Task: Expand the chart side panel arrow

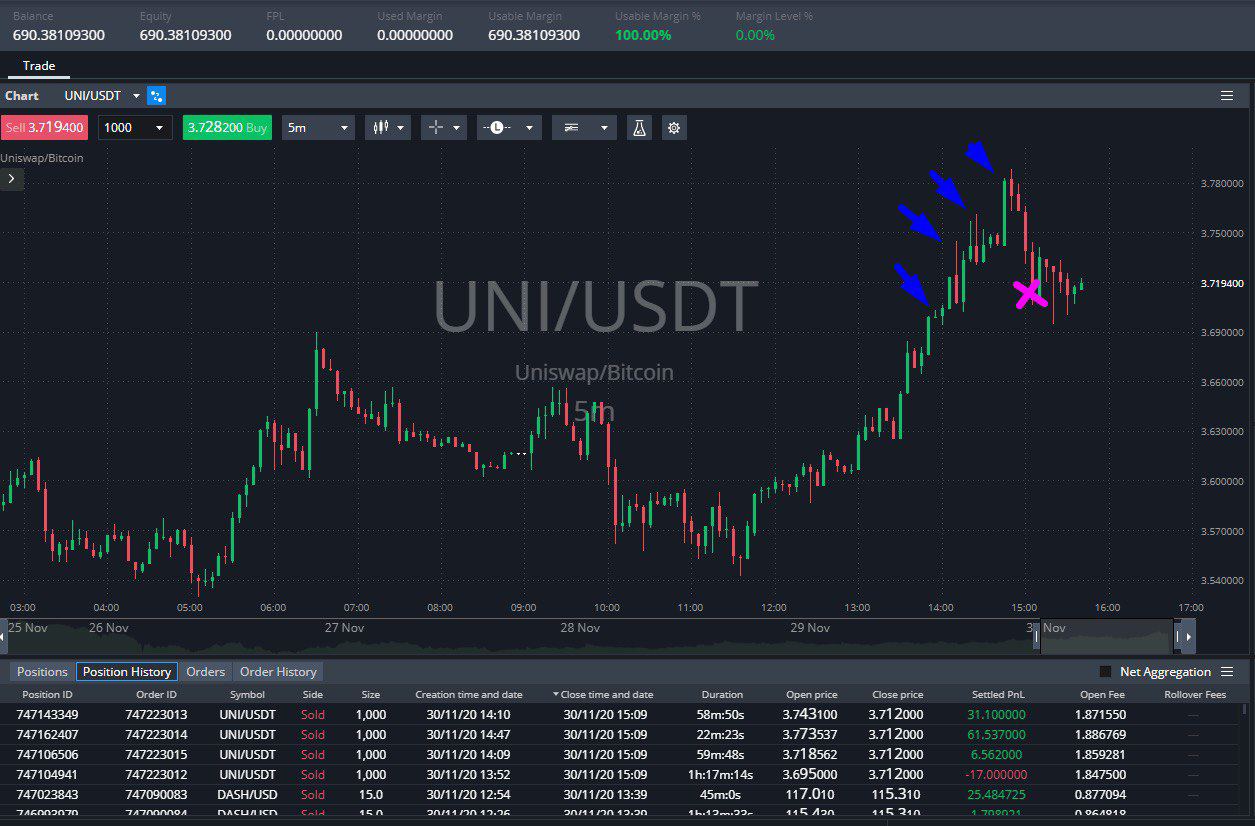Action: tap(11, 179)
